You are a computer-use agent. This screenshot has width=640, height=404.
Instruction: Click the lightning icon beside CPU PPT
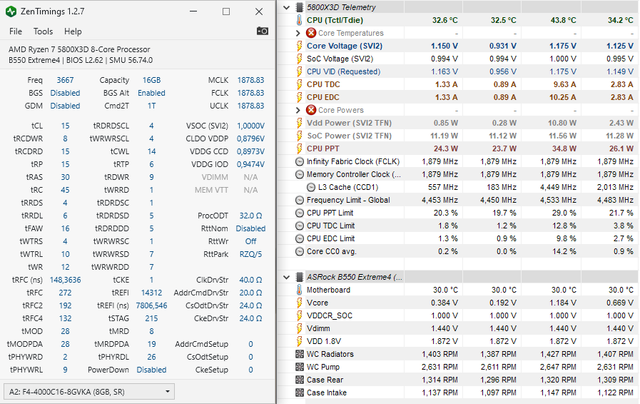[x=299, y=149]
